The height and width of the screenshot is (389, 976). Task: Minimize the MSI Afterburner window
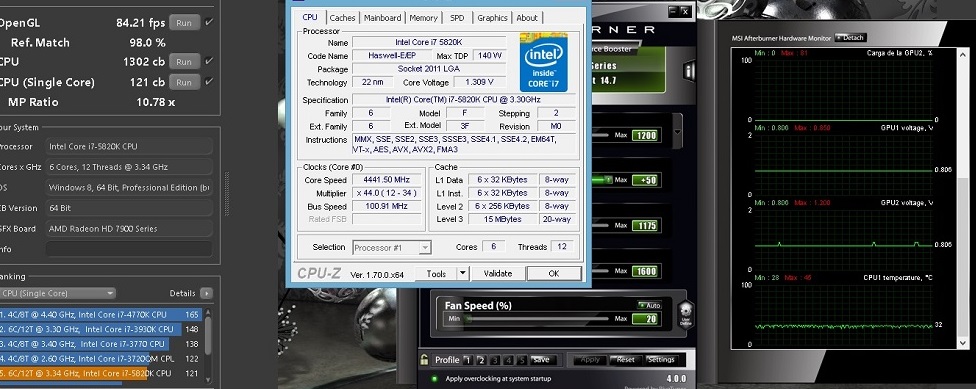coord(673,11)
